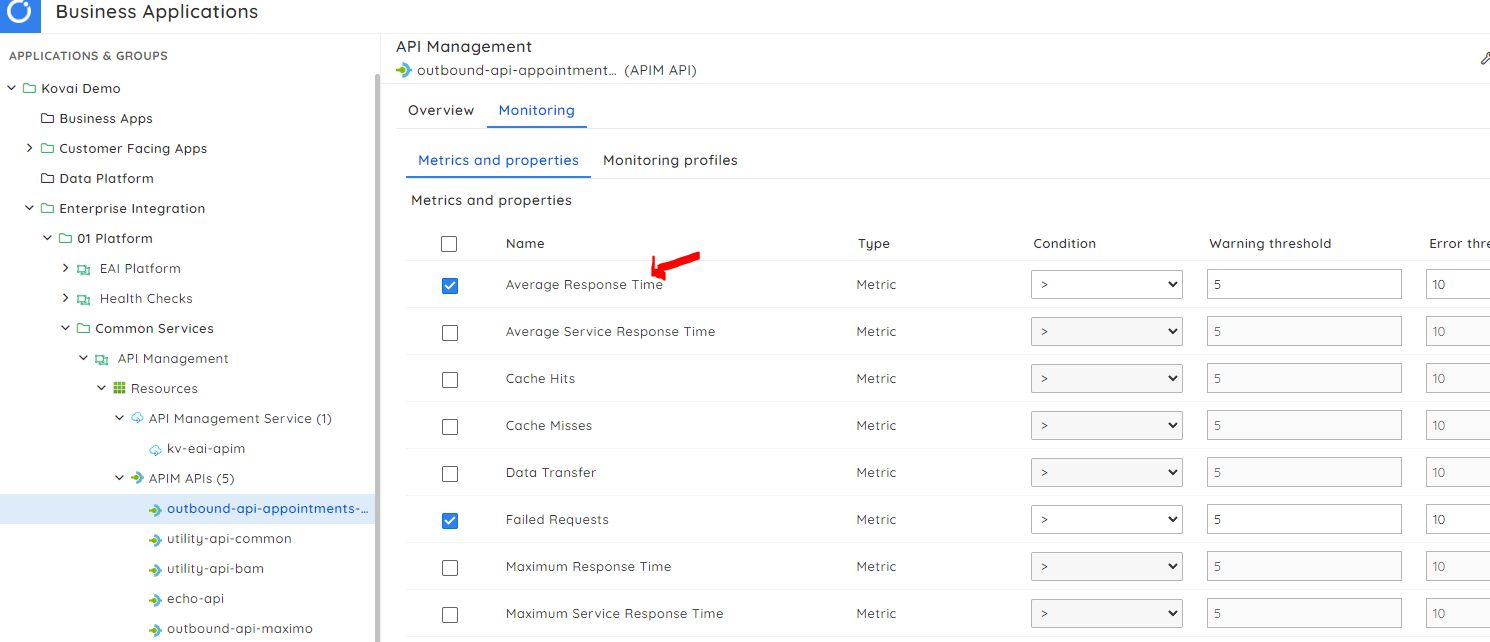This screenshot has width=1490, height=642.
Task: Click the EAI Platform application icon
Action: (84, 268)
